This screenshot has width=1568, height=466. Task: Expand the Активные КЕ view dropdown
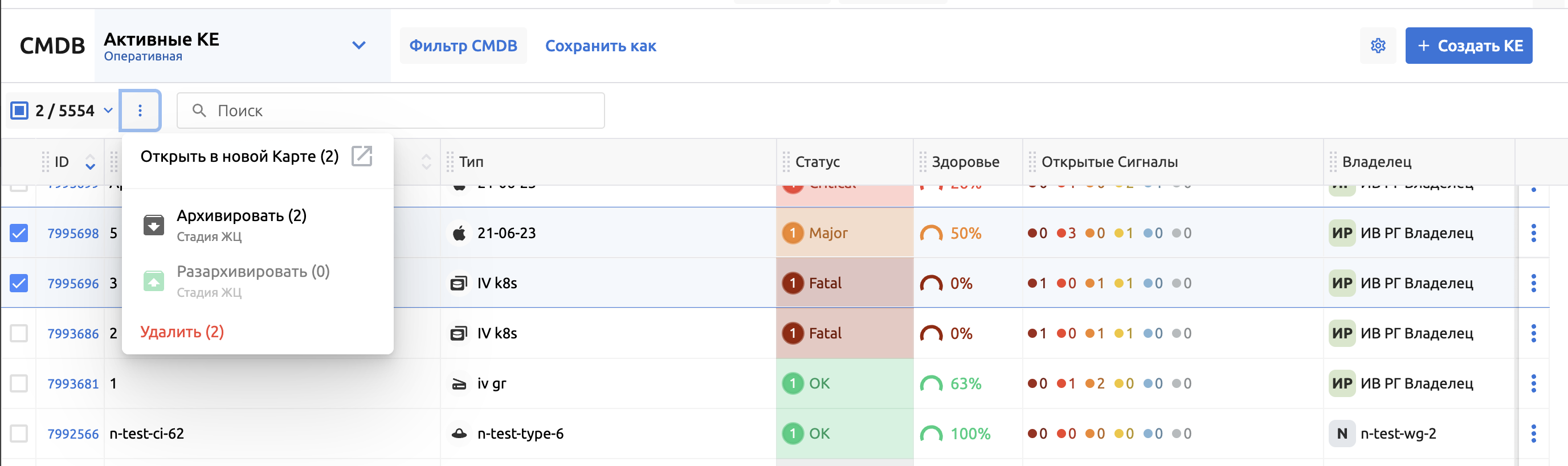(358, 46)
